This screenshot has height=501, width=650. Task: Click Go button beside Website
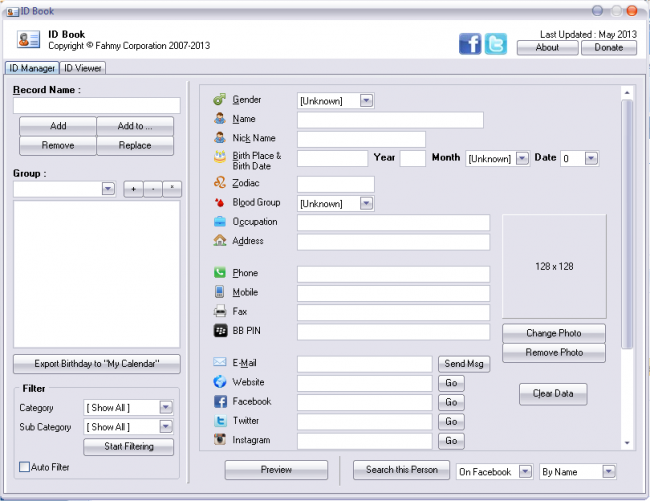[451, 383]
